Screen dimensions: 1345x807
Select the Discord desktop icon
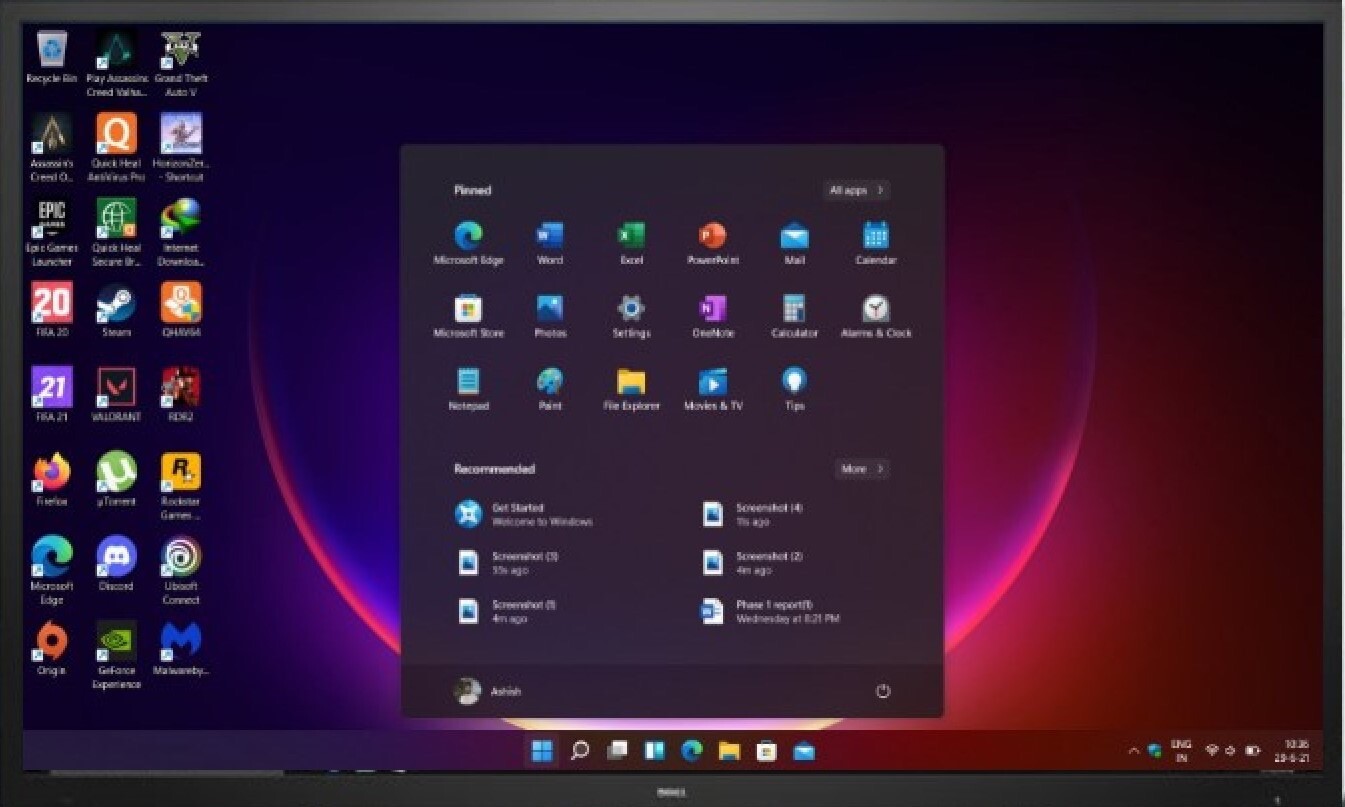(x=116, y=564)
